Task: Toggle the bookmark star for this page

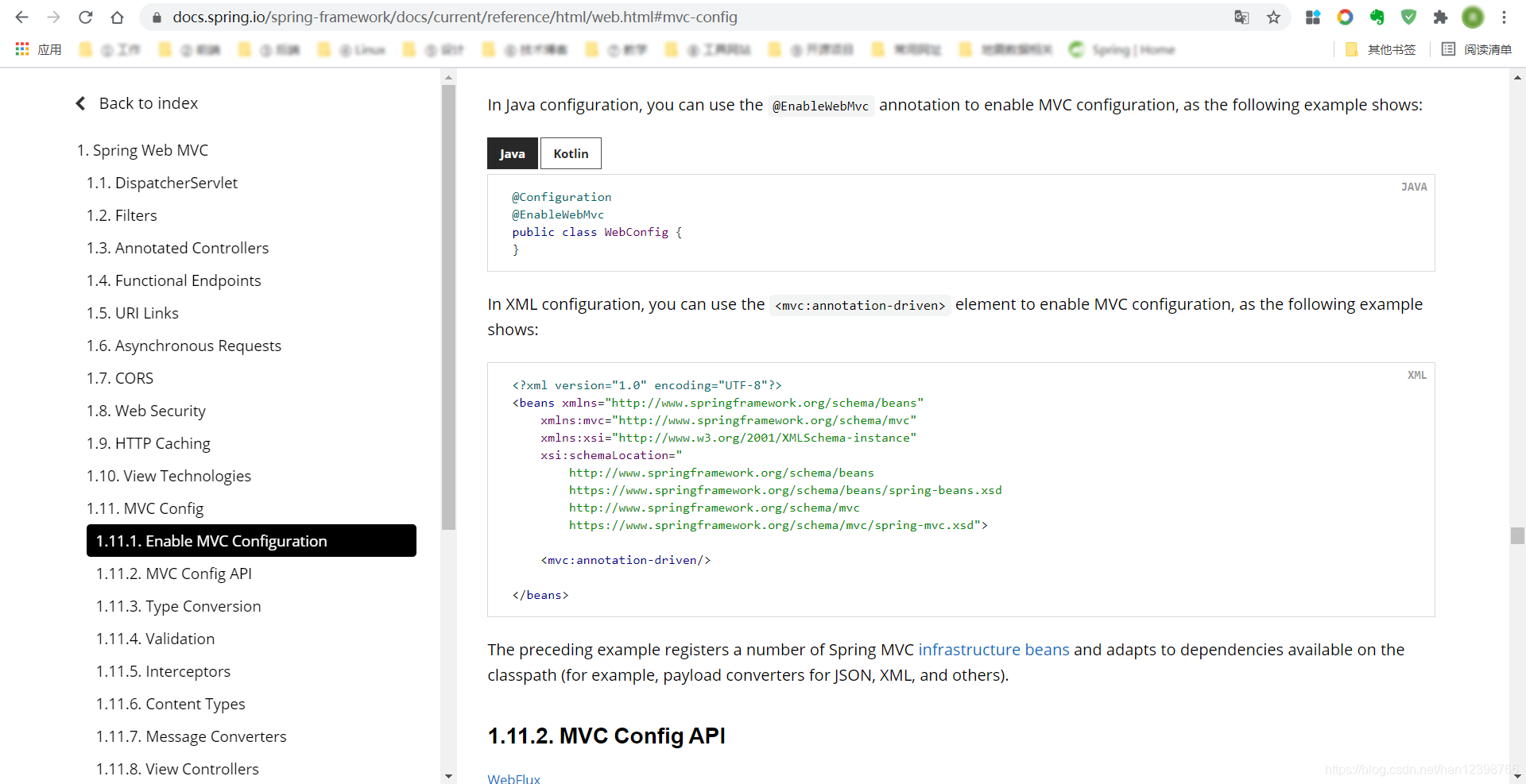Action: tap(1273, 17)
